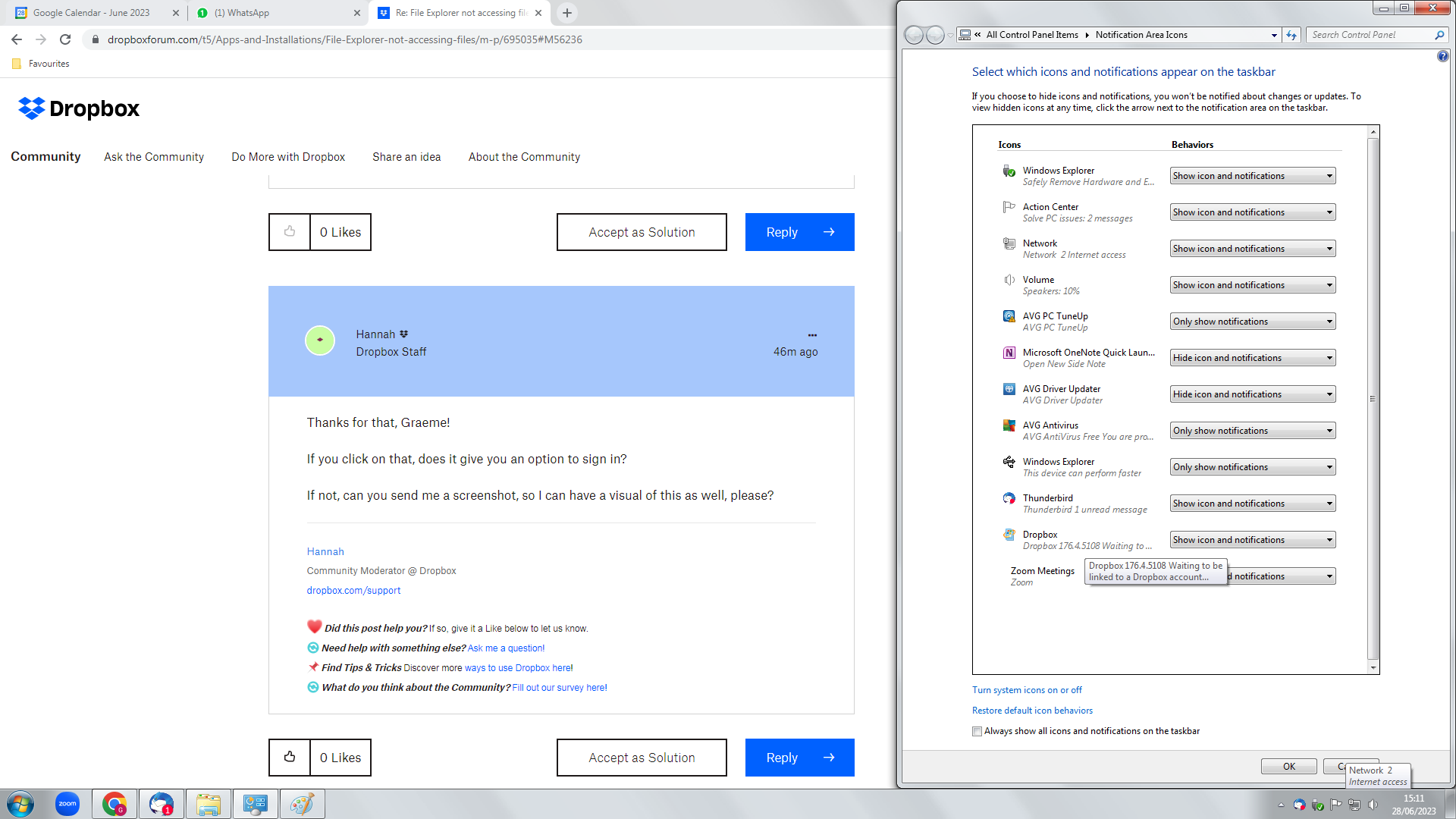Toggle 'Always show all icons and notifications' checkbox

coord(977,731)
